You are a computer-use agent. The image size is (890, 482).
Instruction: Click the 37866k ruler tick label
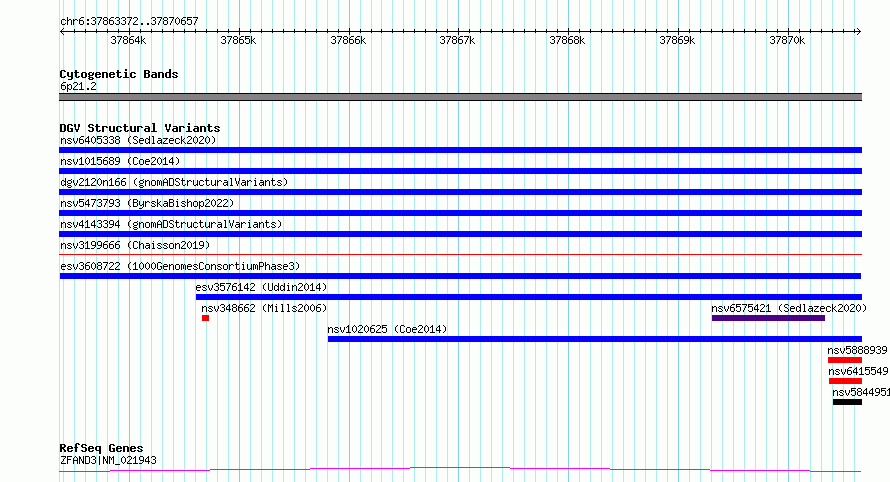(348, 40)
